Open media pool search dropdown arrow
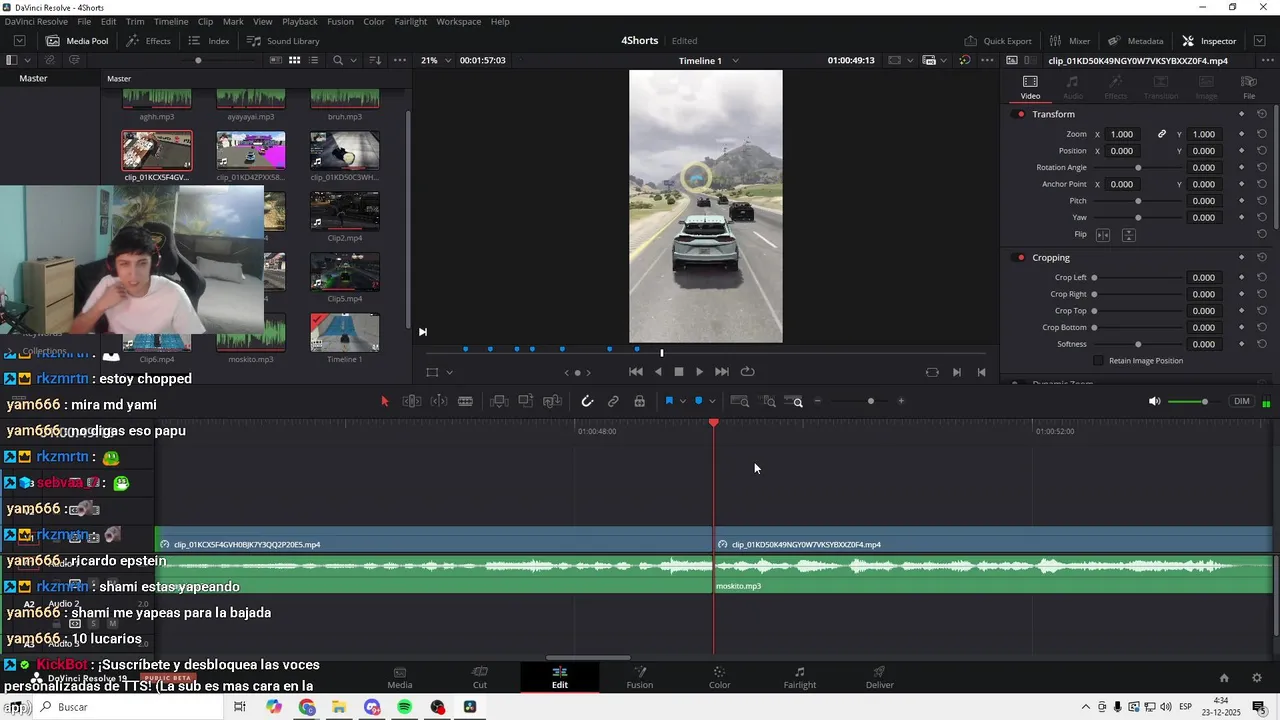Image resolution: width=1280 pixels, height=720 pixels. [x=351, y=60]
